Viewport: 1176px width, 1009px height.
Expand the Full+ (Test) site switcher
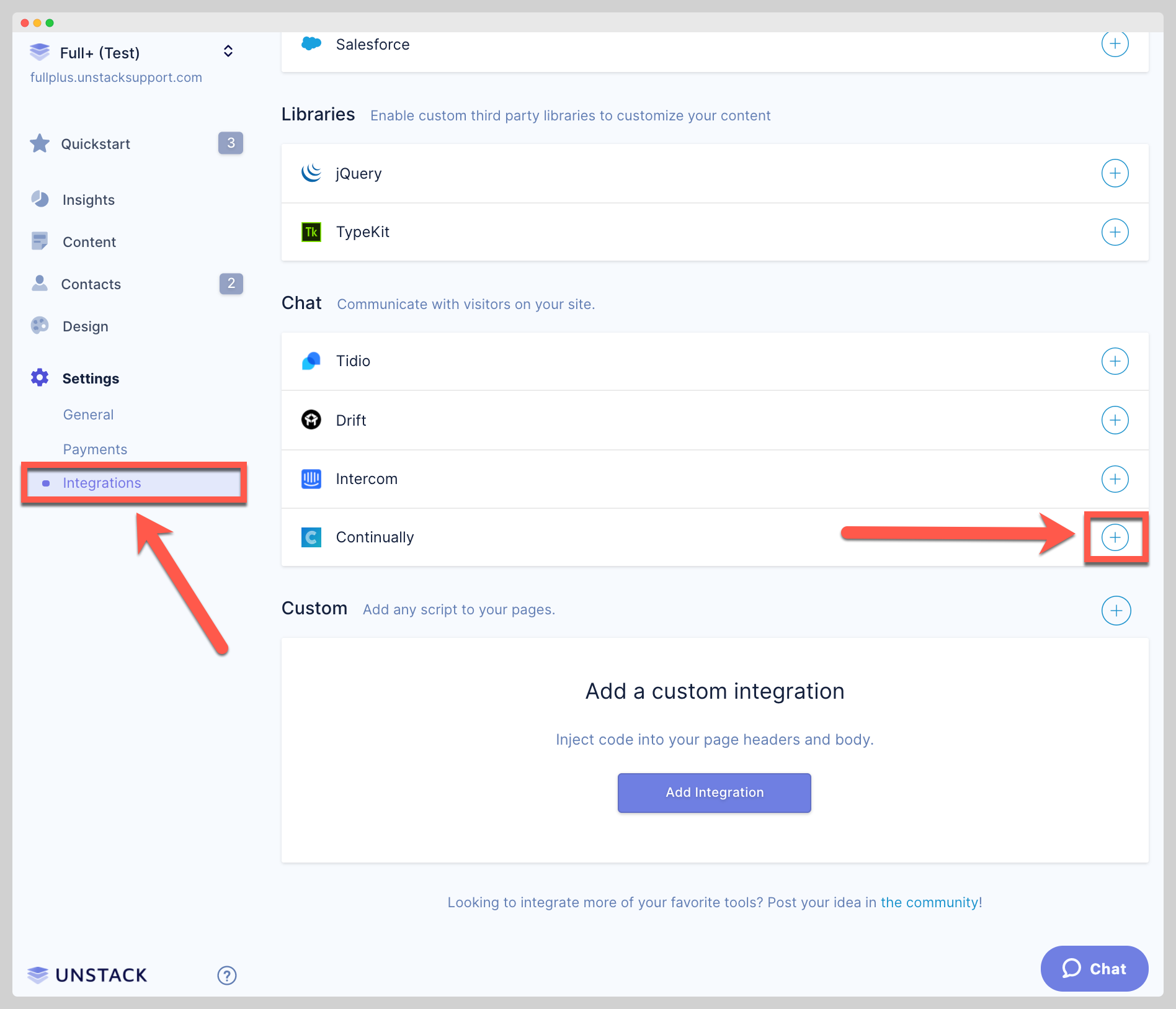pos(228,52)
